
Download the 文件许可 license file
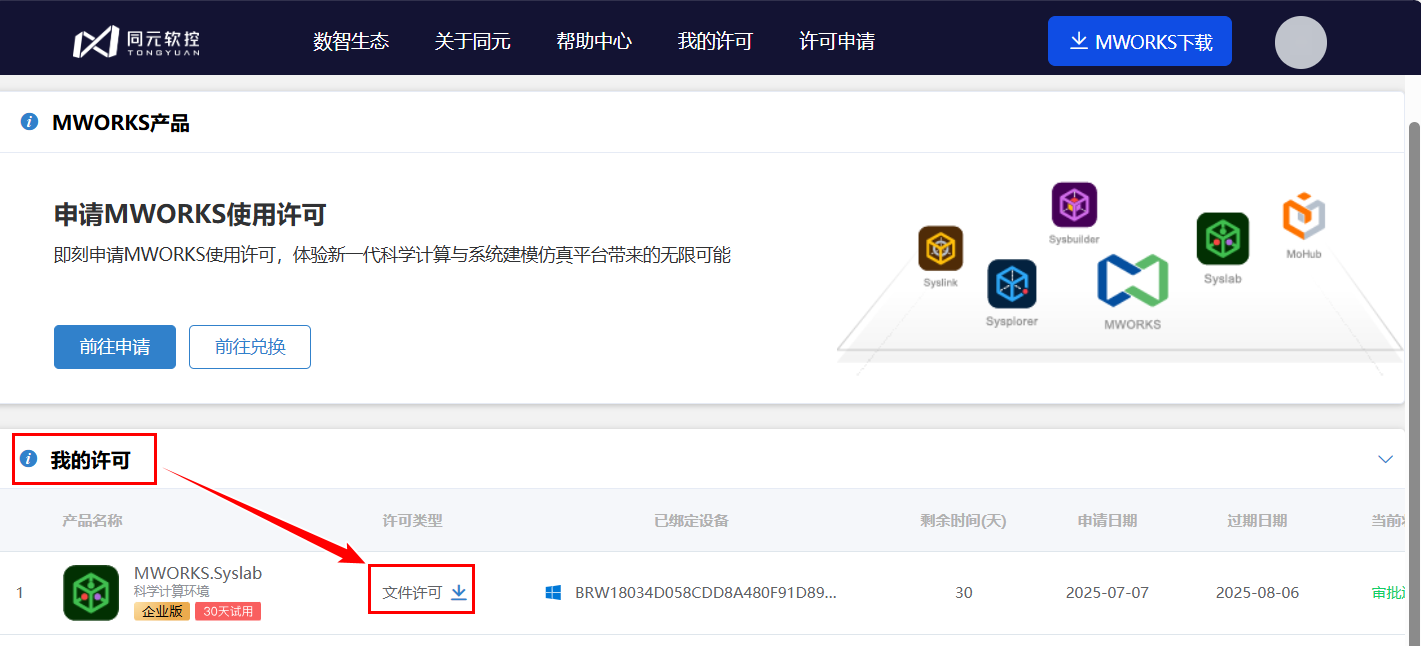tap(459, 592)
